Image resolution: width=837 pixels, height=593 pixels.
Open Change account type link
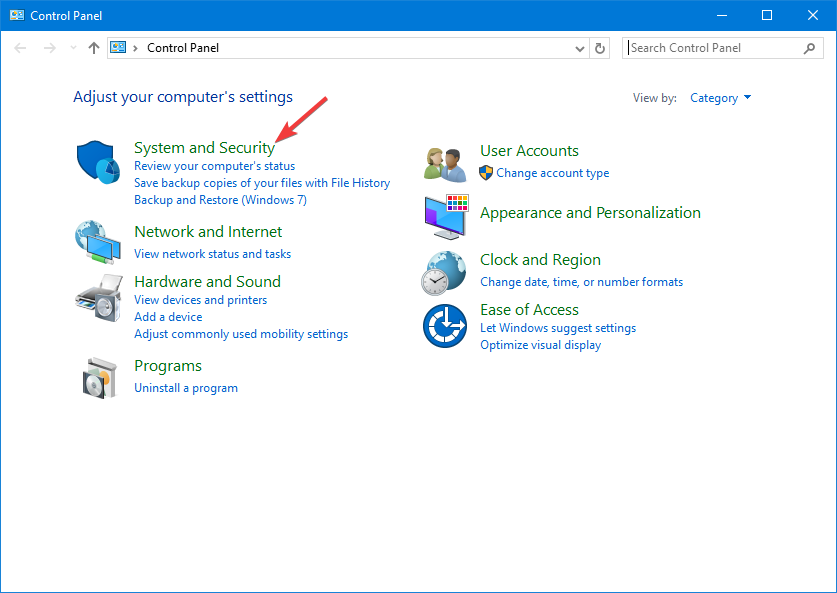click(x=552, y=173)
